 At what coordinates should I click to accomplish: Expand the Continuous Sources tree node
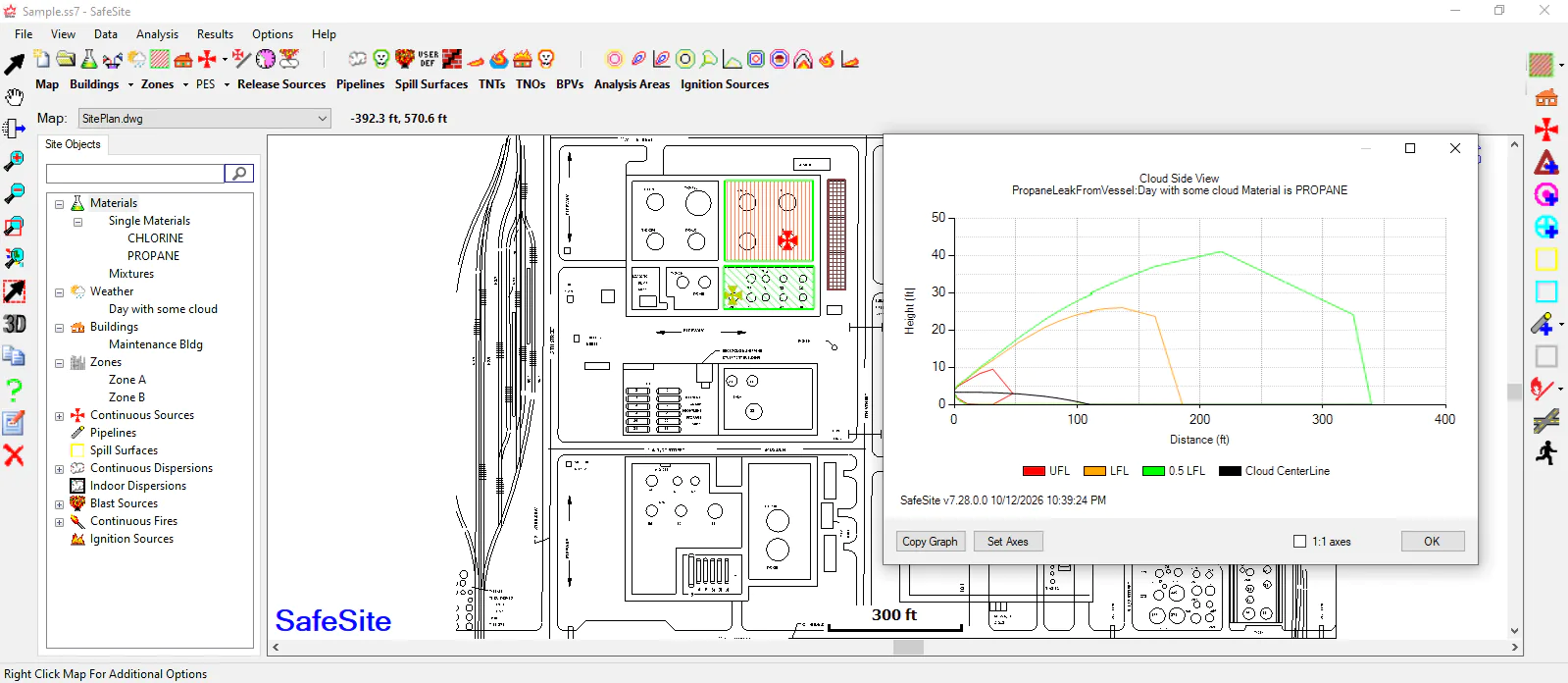click(59, 416)
